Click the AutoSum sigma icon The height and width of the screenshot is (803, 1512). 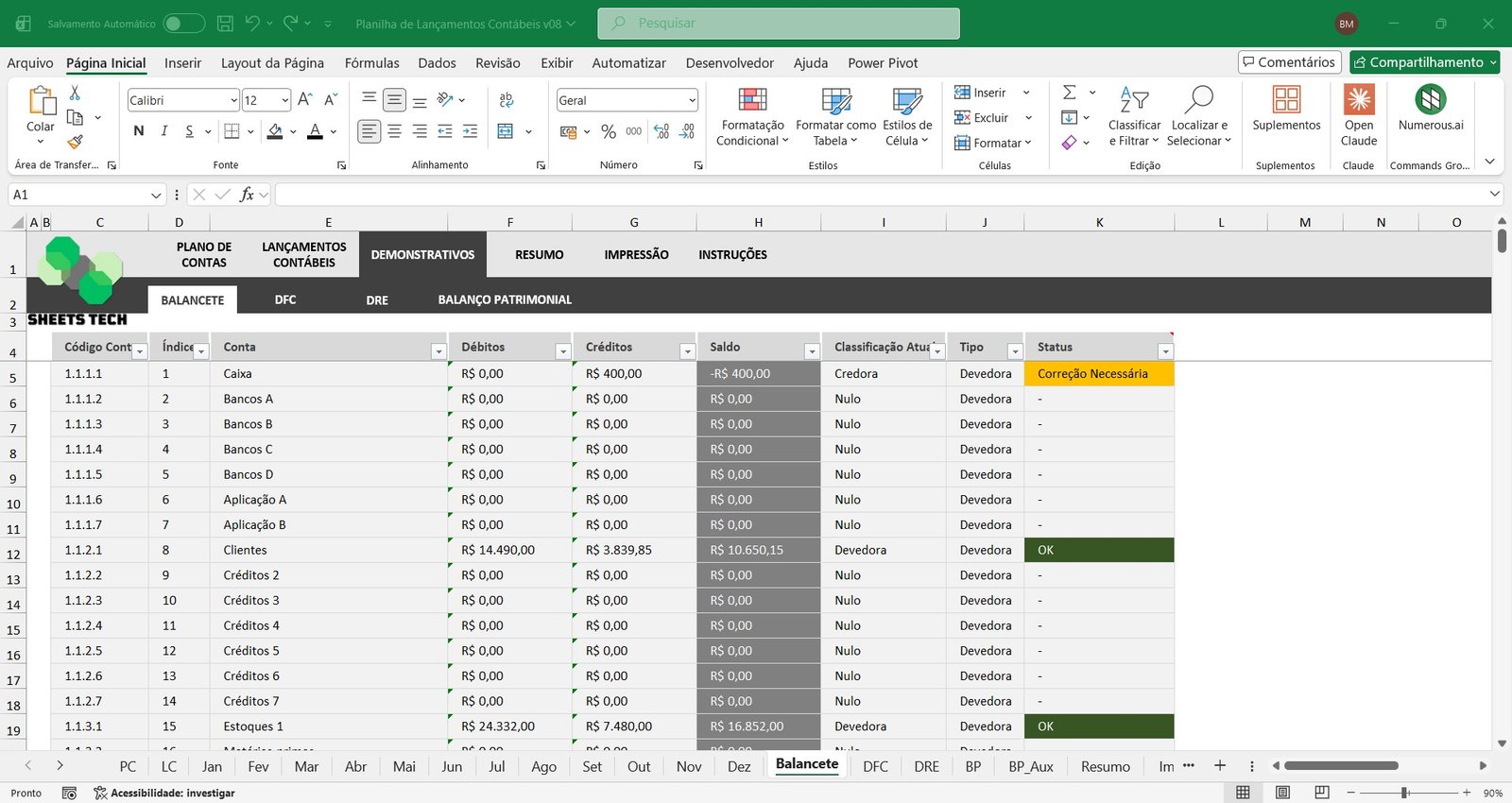pos(1070,93)
